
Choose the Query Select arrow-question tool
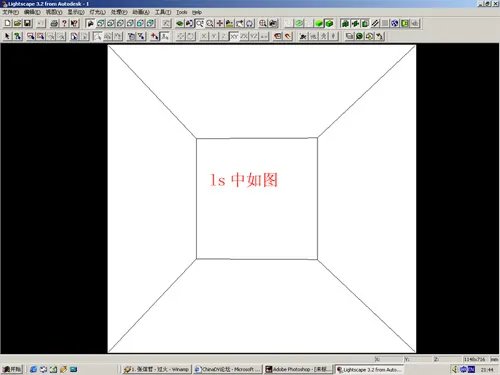coord(17,36)
